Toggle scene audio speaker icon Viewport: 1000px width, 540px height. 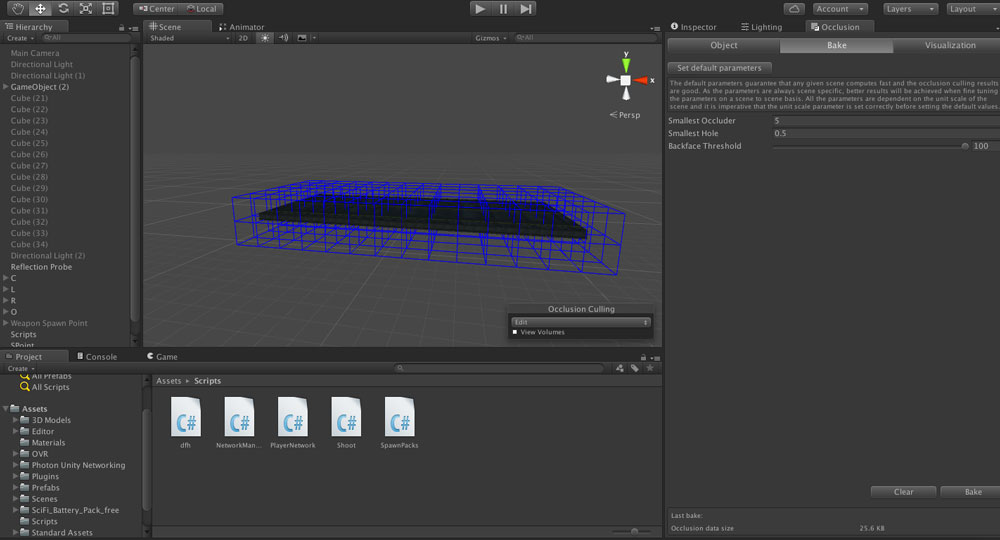click(284, 38)
